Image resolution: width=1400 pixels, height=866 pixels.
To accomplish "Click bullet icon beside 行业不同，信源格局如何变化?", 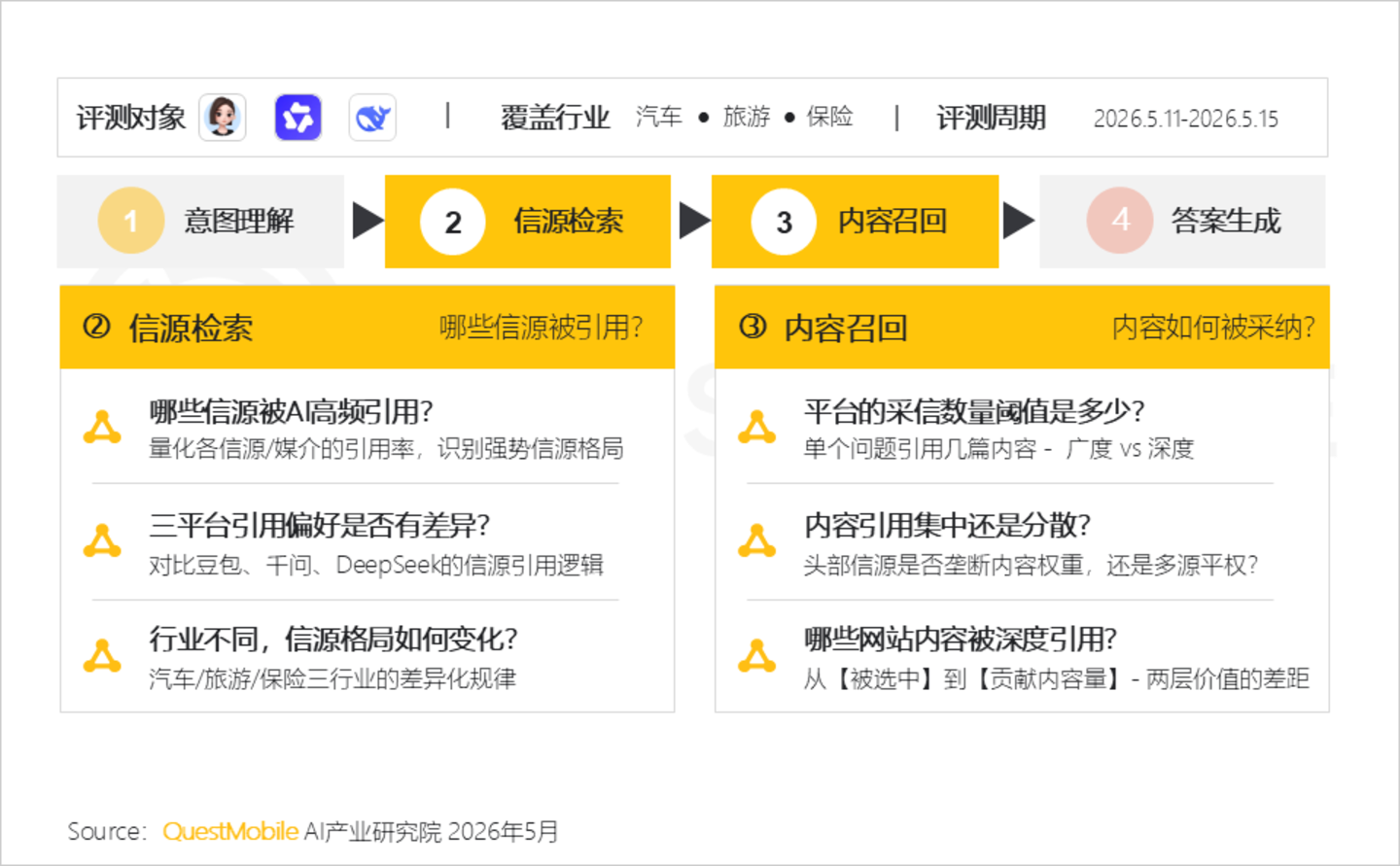I will (102, 656).
